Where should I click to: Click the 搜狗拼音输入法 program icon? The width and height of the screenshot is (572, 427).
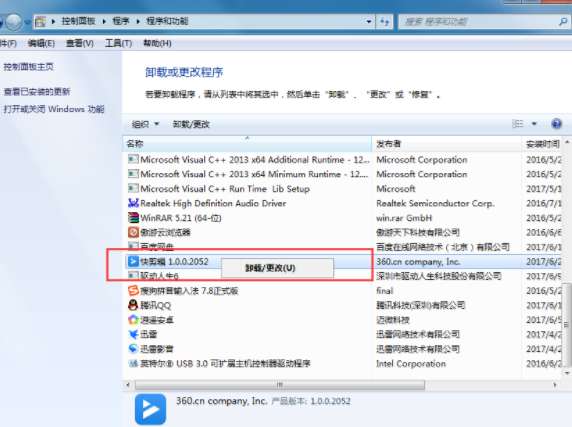[133, 291]
